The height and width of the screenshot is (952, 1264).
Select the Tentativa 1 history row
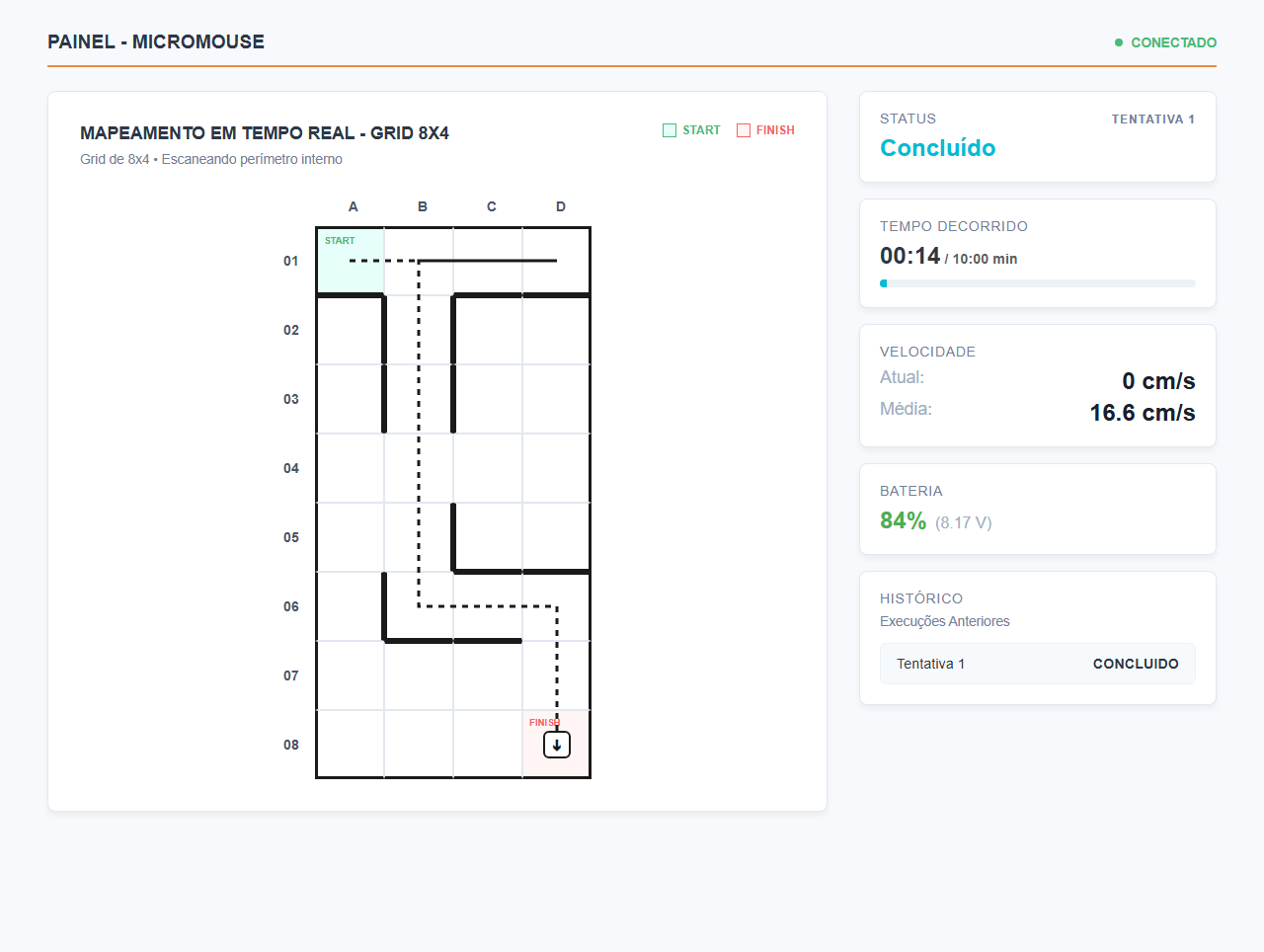point(1038,664)
